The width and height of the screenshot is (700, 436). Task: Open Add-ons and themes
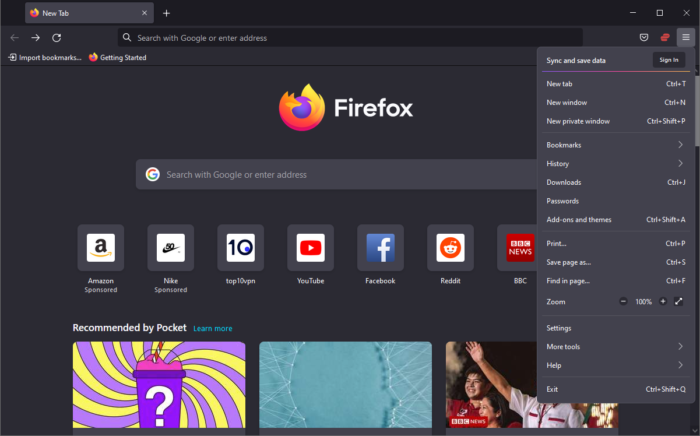[616, 220]
